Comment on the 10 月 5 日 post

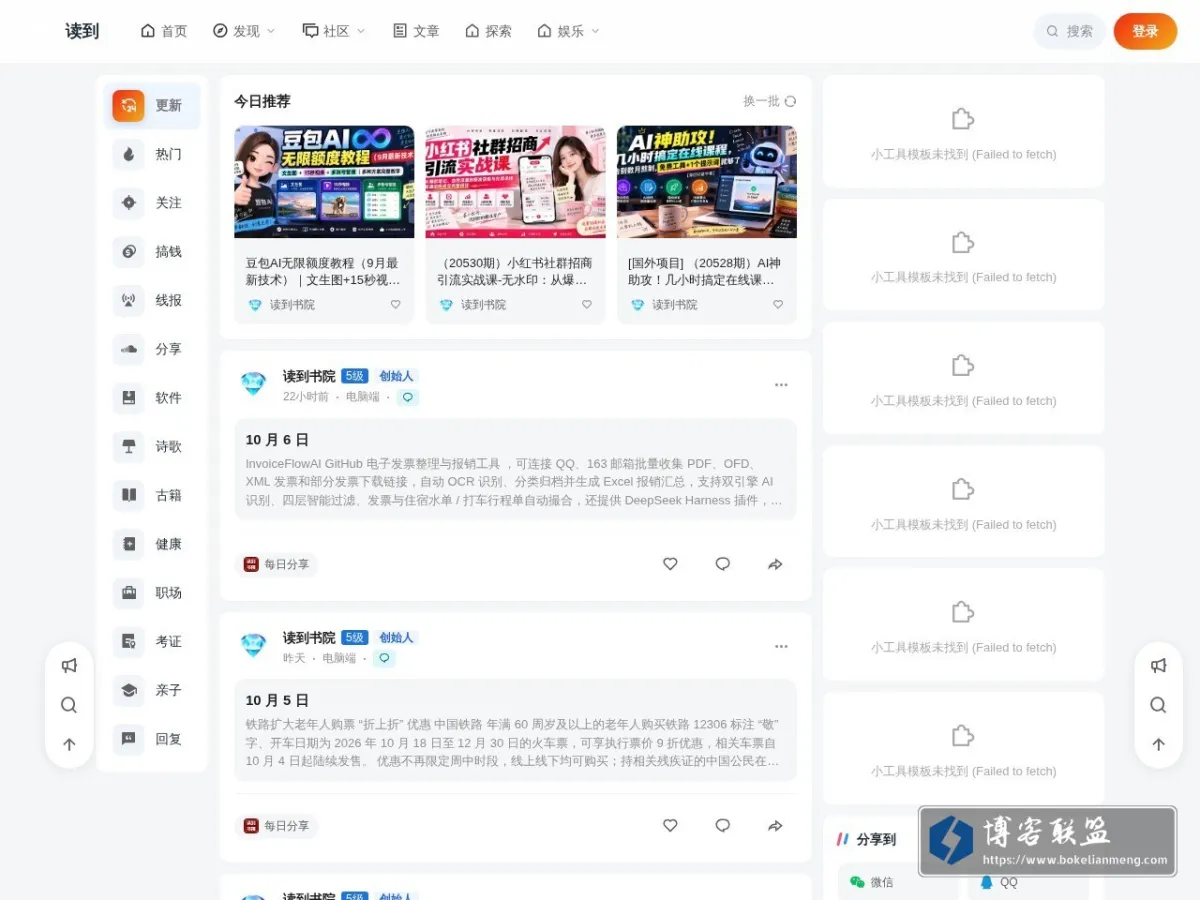click(x=723, y=826)
